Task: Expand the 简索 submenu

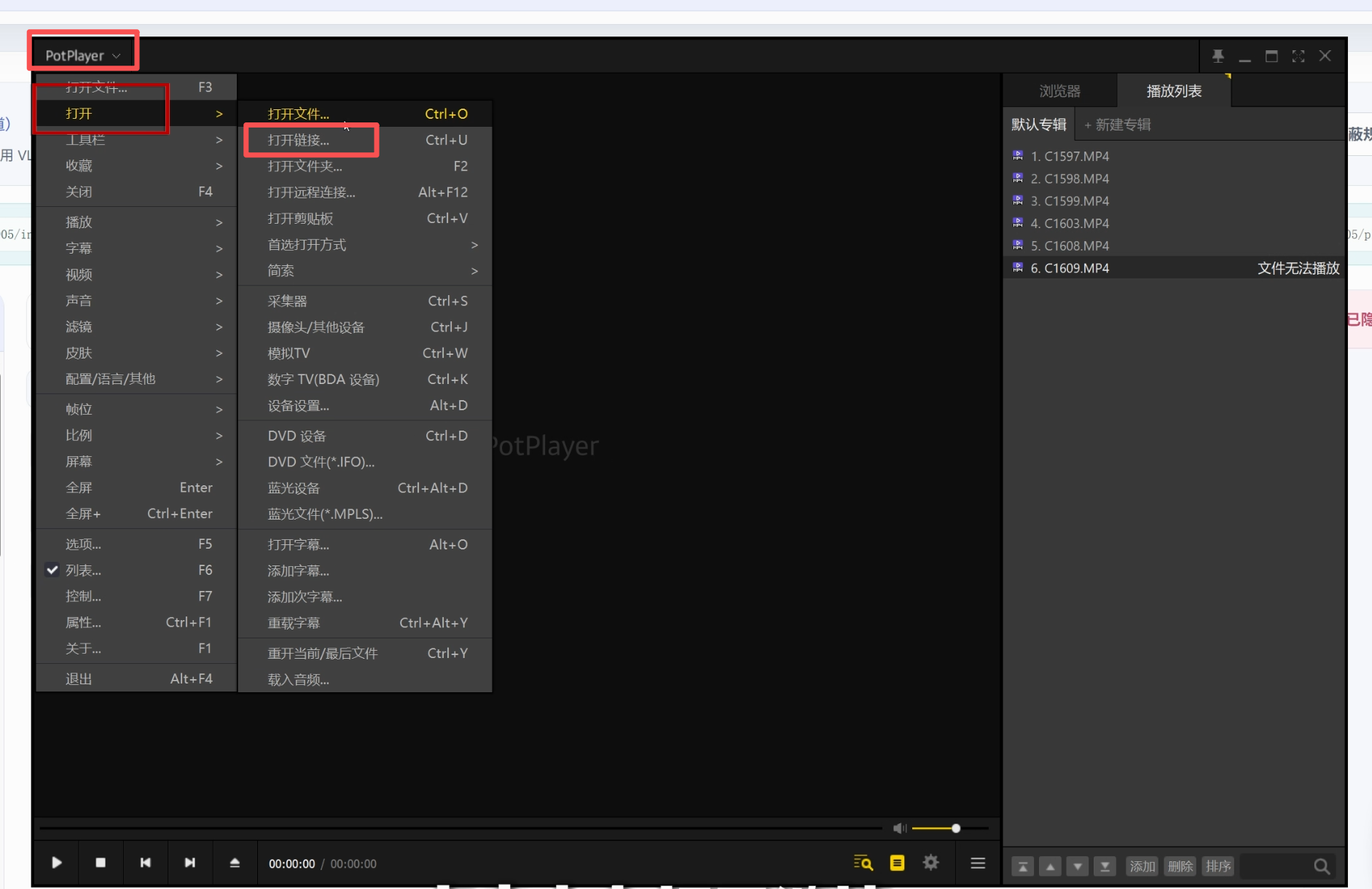Action: 364,271
